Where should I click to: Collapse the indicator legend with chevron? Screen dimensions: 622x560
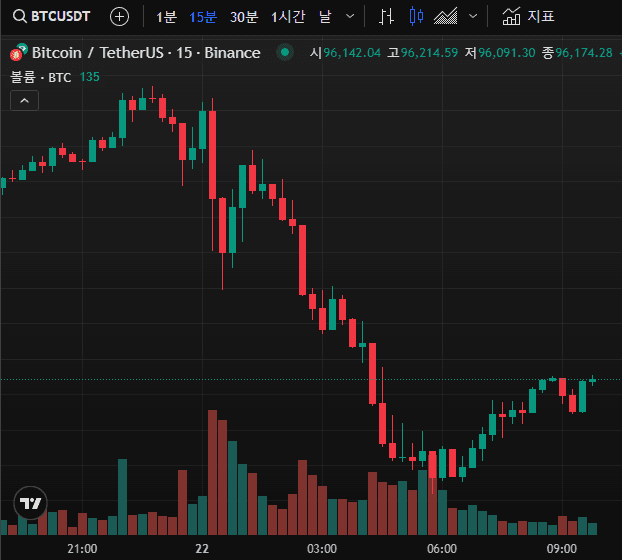click(x=25, y=99)
